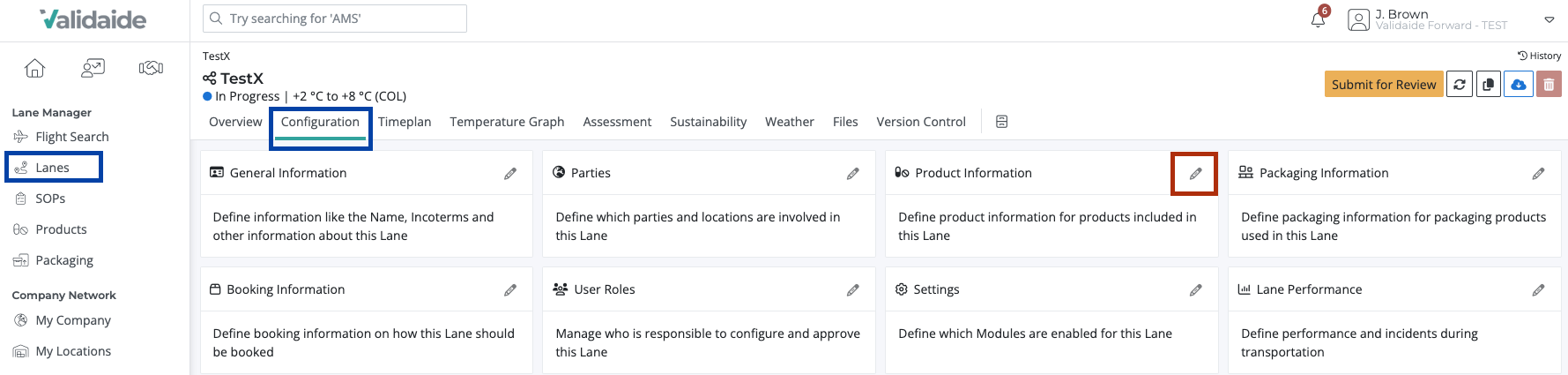Screen dimensions: 1568x375
Task: Click the cloud download icon button
Action: 1519,85
